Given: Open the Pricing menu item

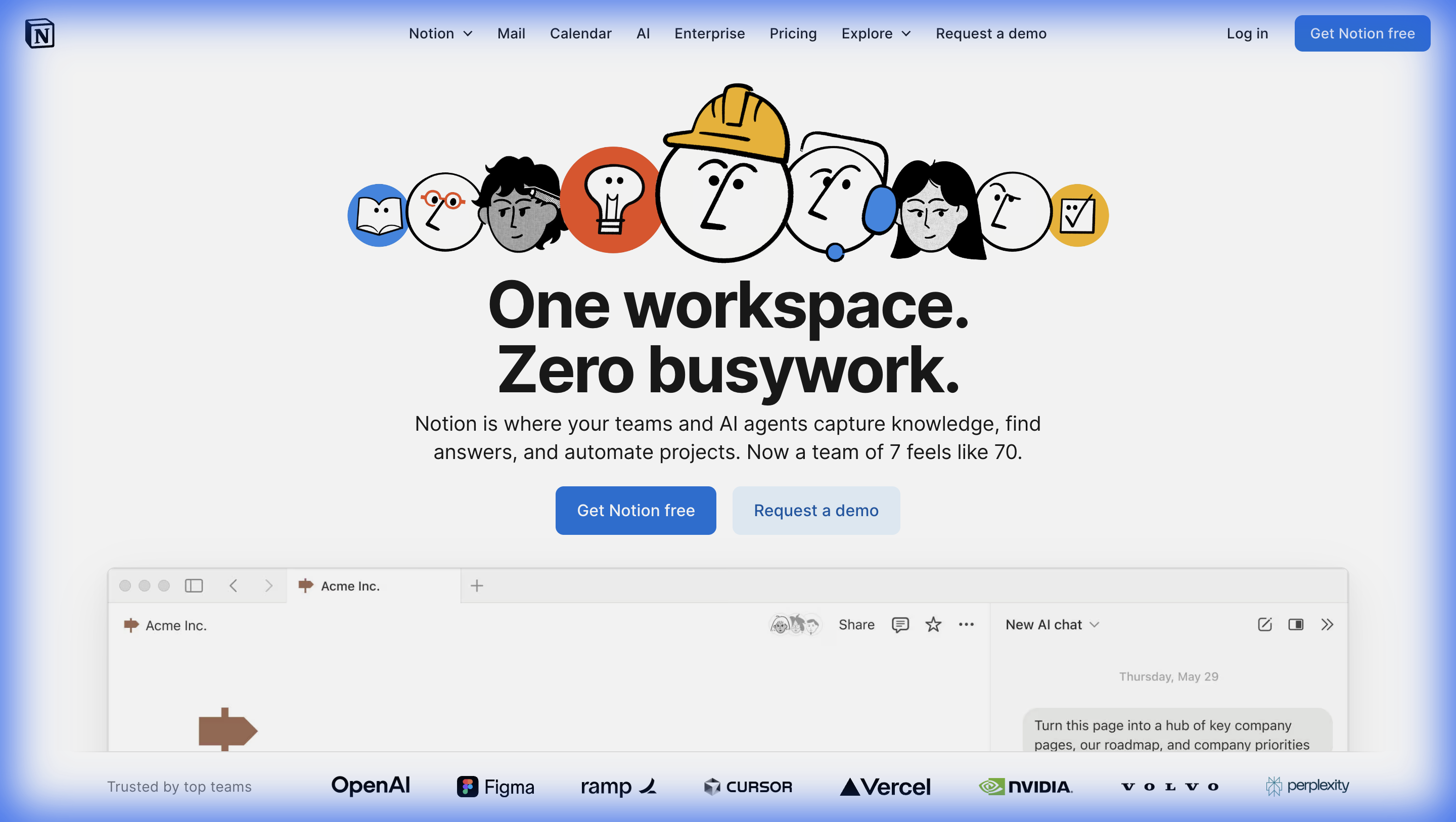Looking at the screenshot, I should tap(793, 33).
